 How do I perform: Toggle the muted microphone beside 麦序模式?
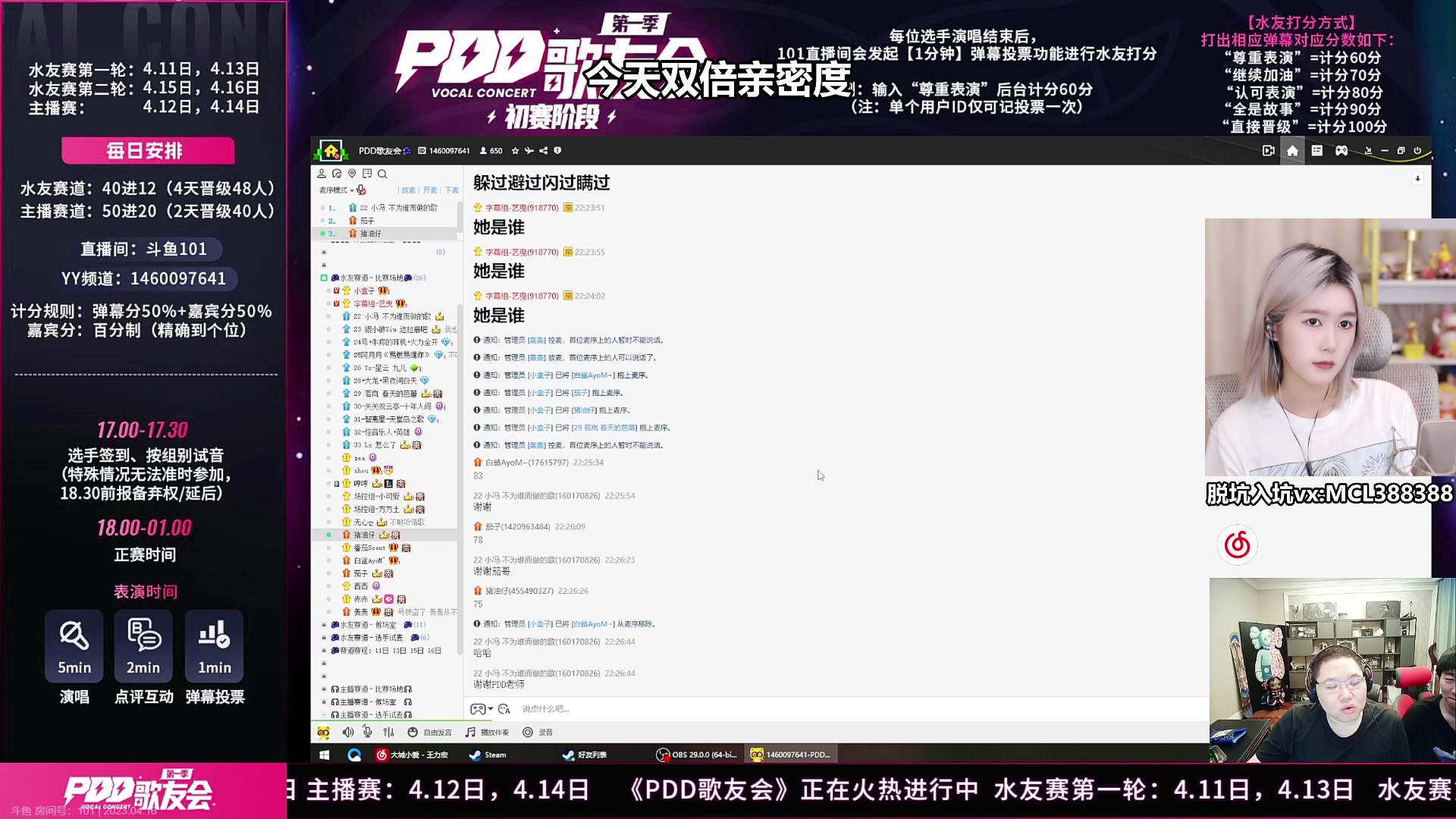pos(362,190)
